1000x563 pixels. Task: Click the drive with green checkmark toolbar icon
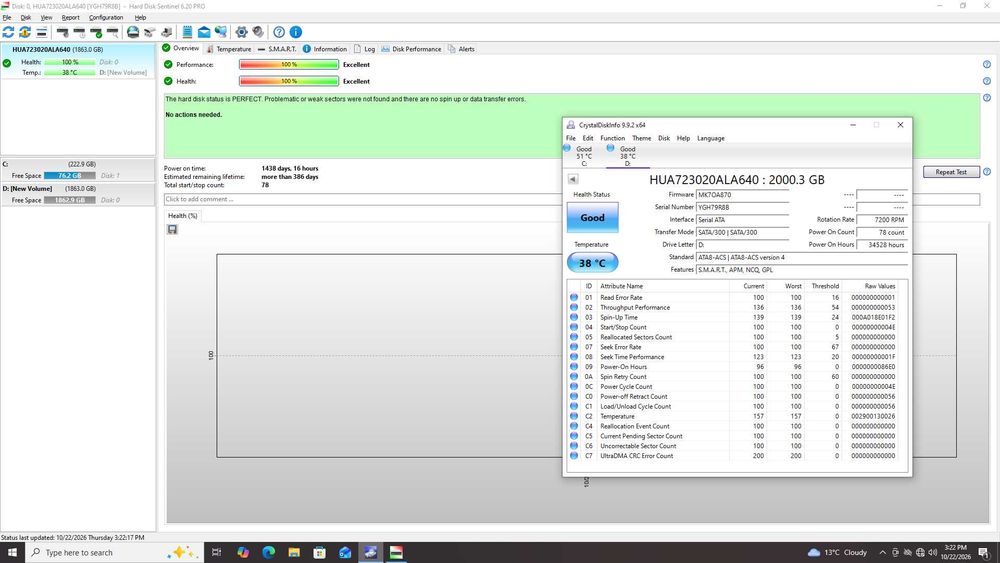(x=96, y=32)
